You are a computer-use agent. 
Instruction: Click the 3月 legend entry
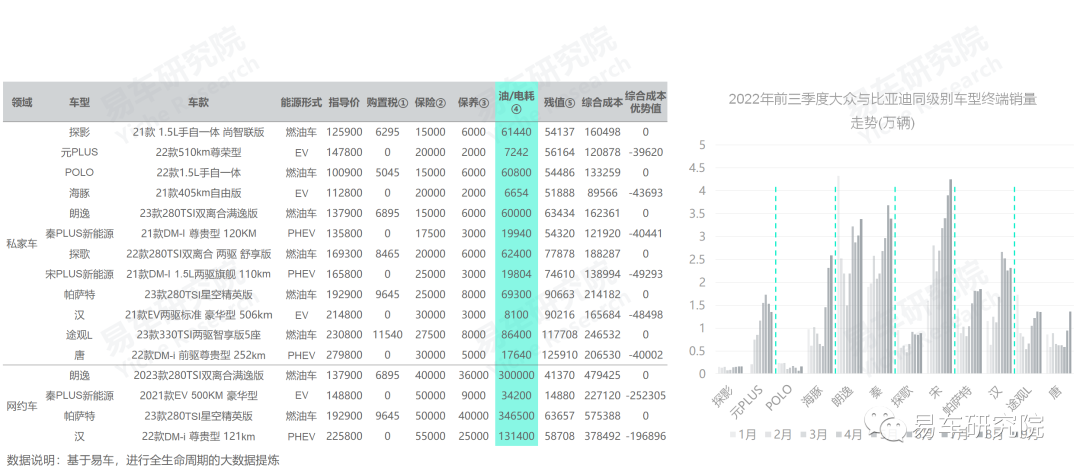[823, 435]
